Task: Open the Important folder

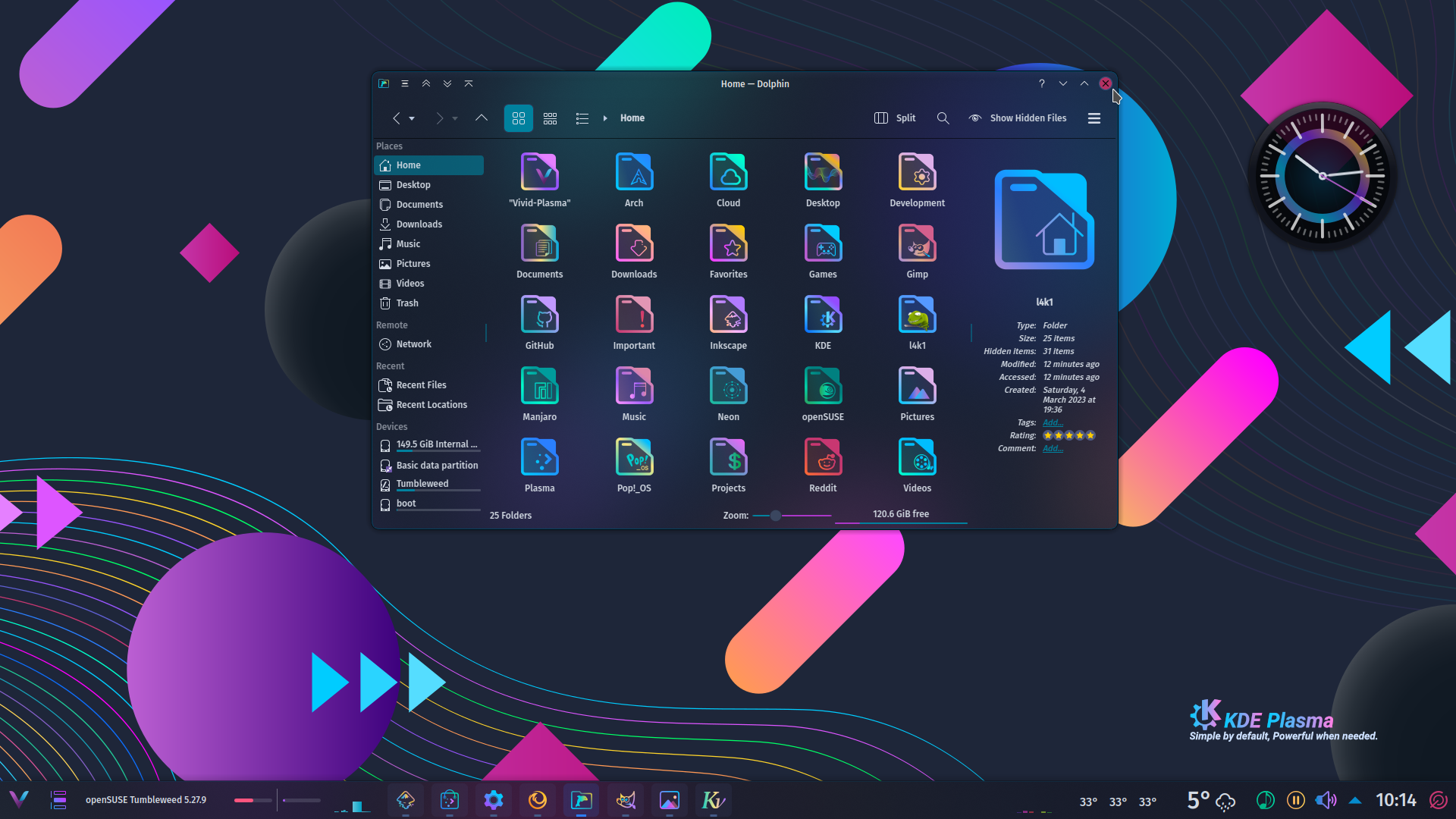Action: point(634,322)
